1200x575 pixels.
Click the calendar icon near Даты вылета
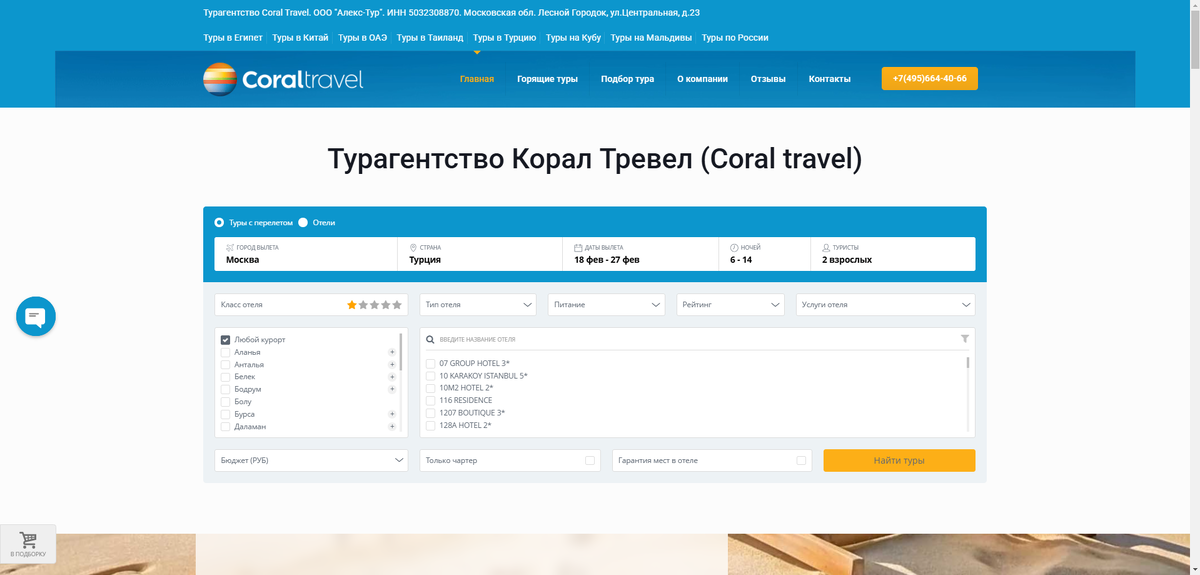click(x=578, y=247)
